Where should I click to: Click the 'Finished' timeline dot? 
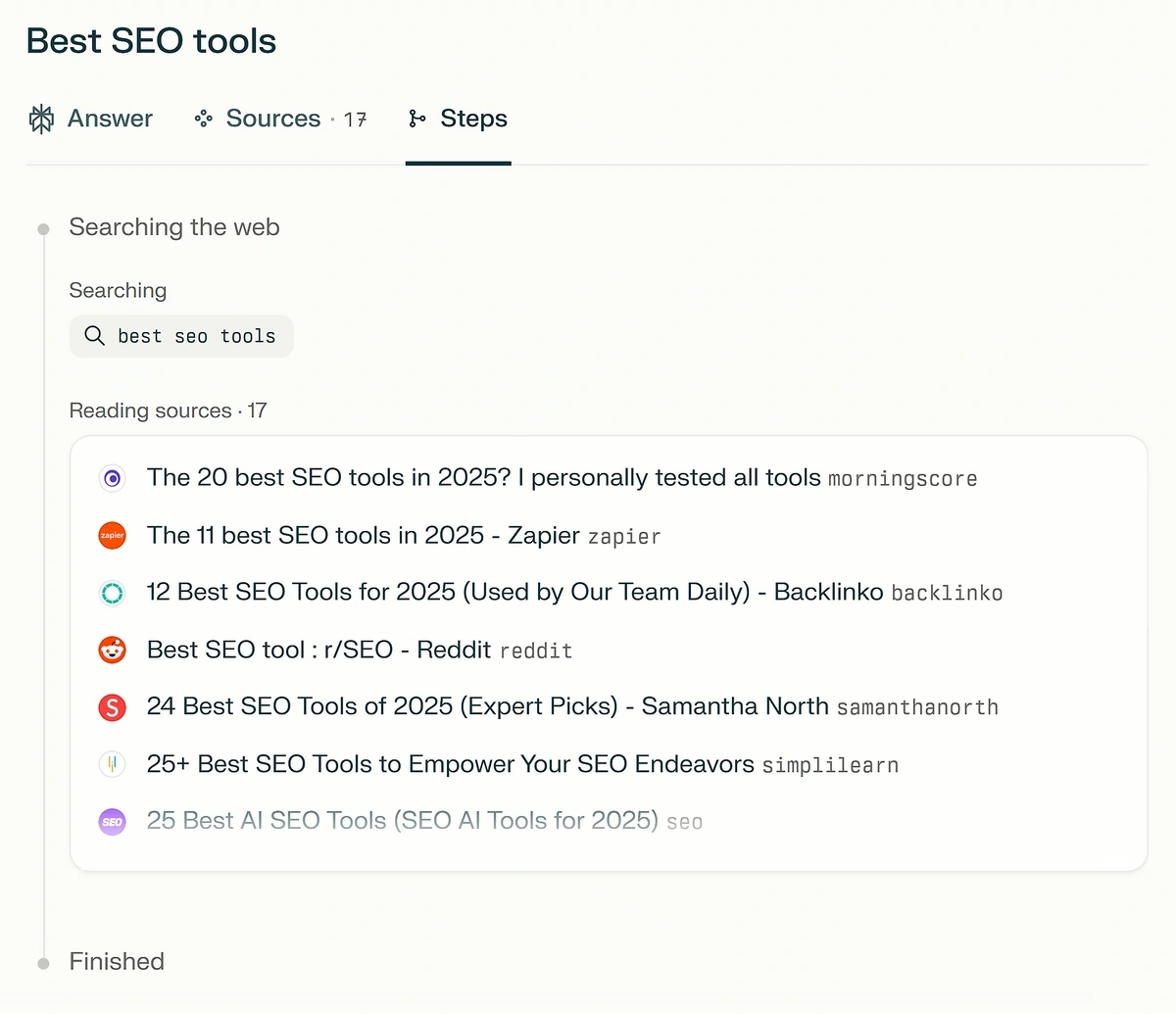pyautogui.click(x=43, y=964)
